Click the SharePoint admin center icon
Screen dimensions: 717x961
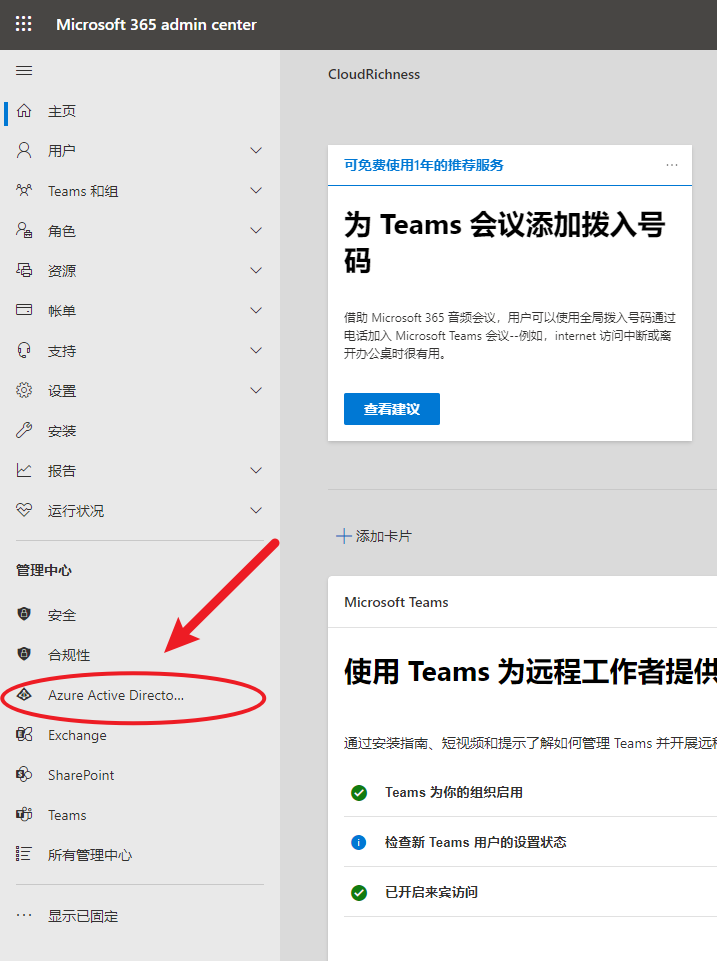24,775
